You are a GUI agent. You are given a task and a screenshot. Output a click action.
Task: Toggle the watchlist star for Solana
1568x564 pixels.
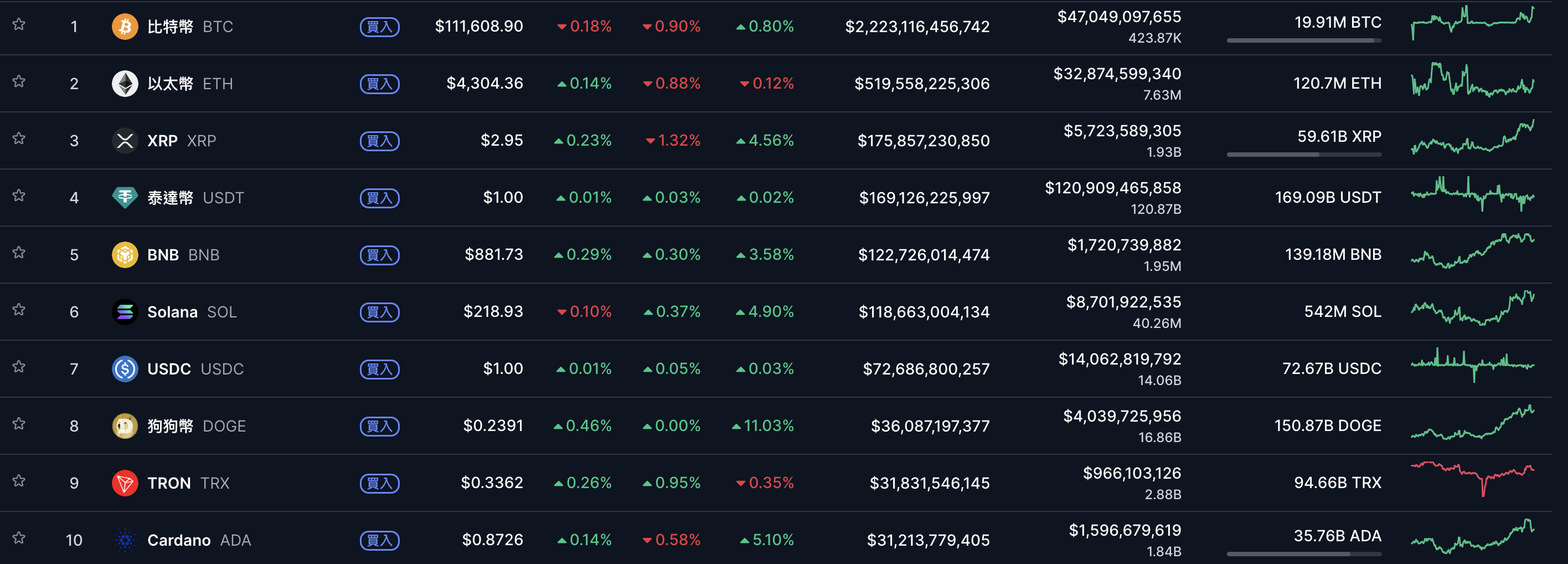[19, 309]
